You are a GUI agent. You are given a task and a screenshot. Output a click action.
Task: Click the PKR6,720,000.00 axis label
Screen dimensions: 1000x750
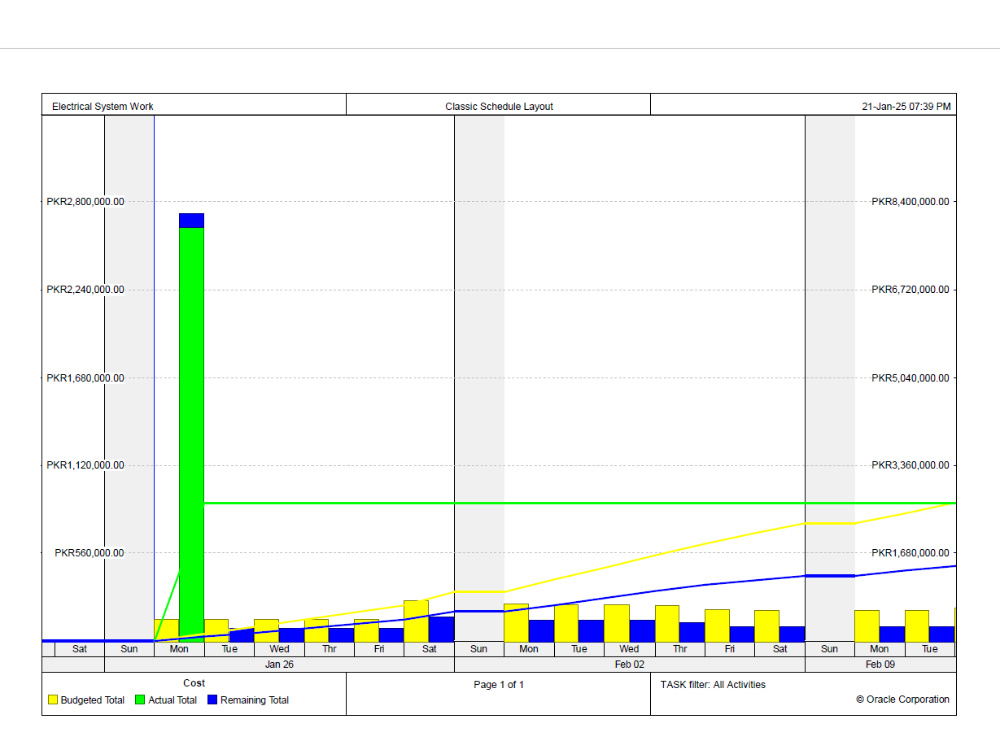click(x=910, y=290)
